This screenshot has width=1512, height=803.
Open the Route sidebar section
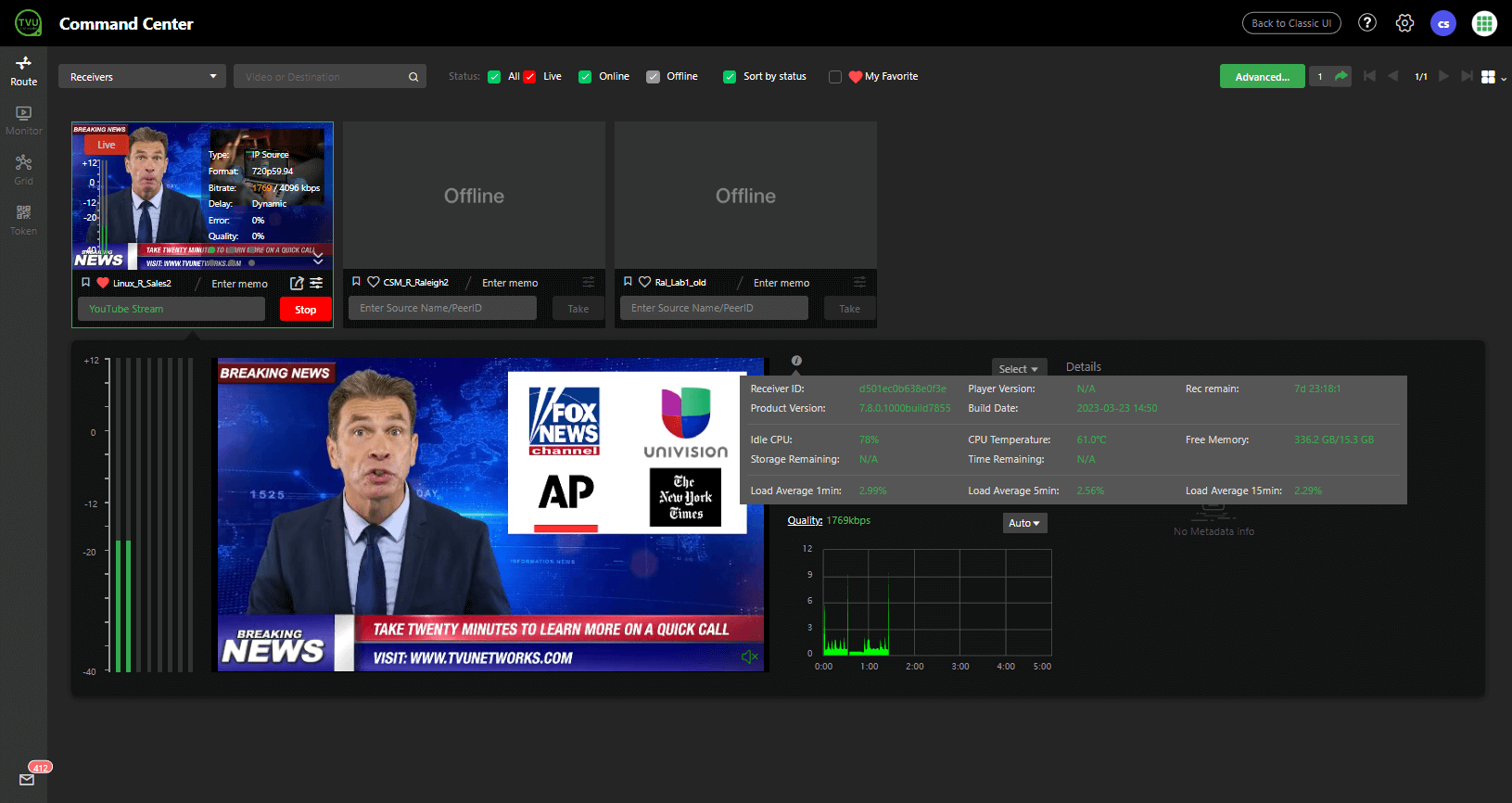point(23,70)
